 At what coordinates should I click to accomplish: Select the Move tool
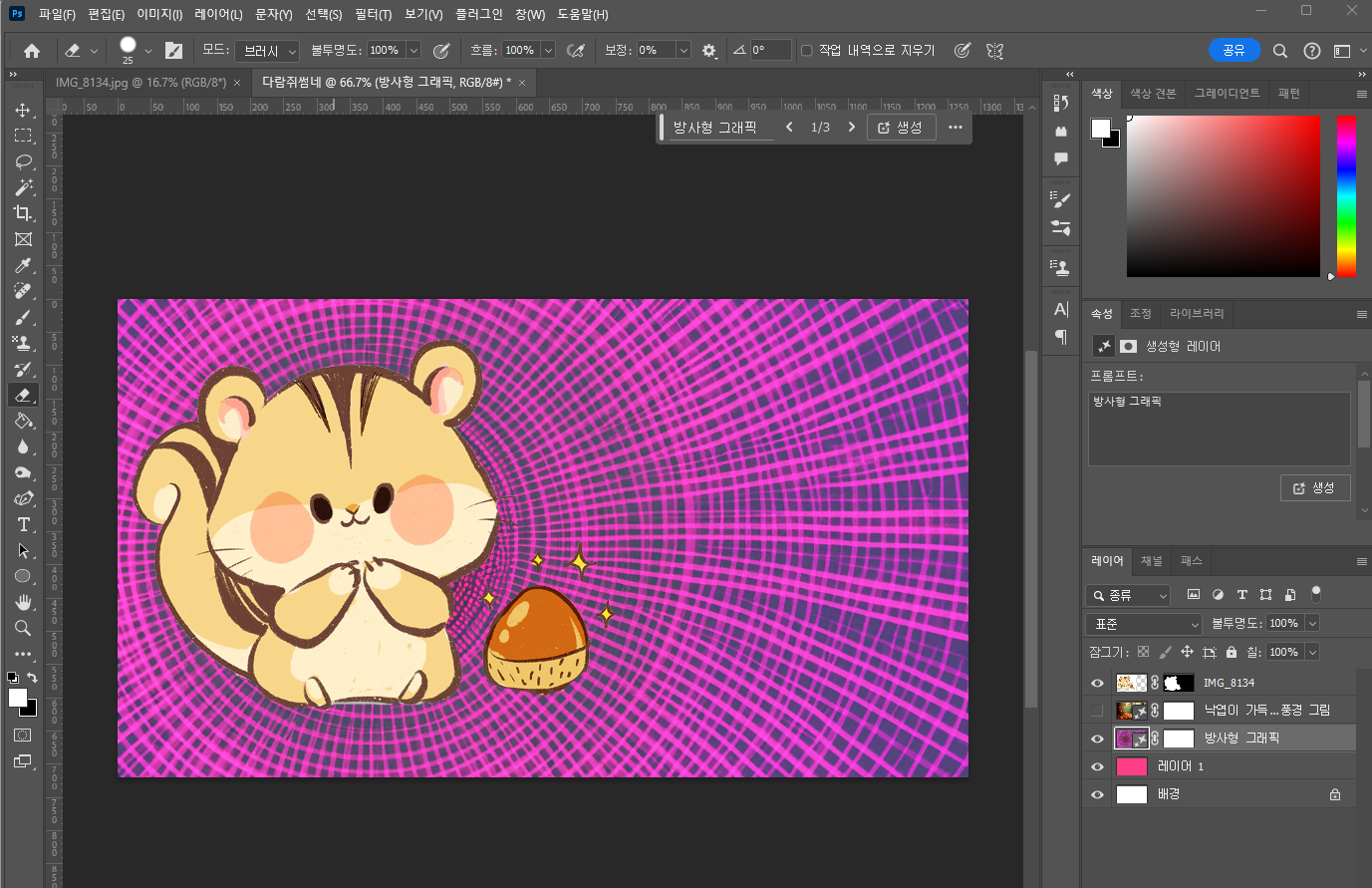[23, 110]
